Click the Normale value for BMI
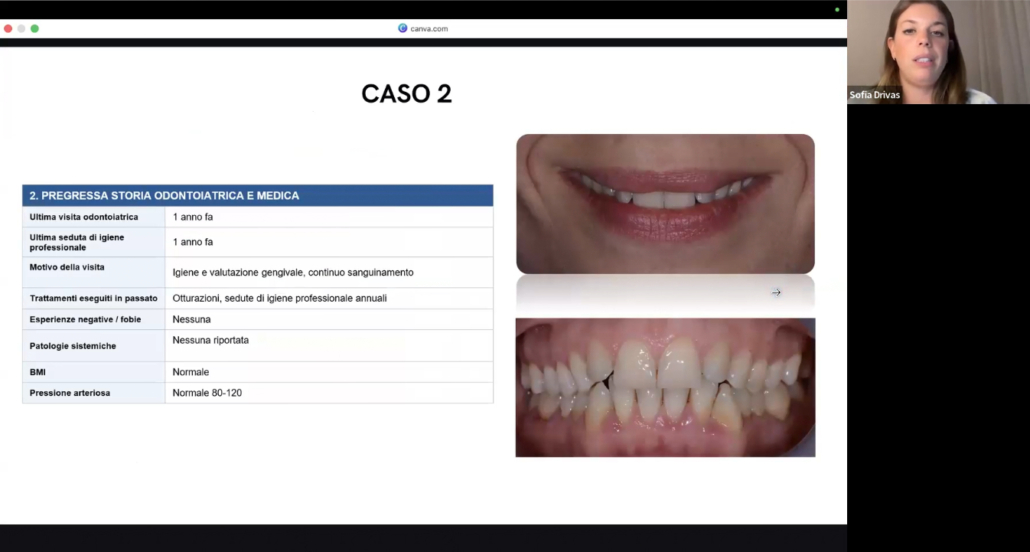This screenshot has height=552, width=1030. click(190, 372)
